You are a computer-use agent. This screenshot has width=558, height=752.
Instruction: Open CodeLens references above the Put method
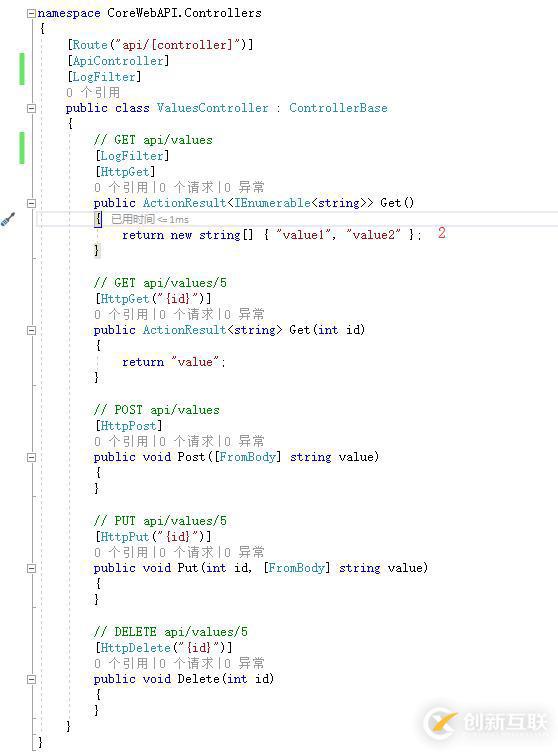pos(121,552)
